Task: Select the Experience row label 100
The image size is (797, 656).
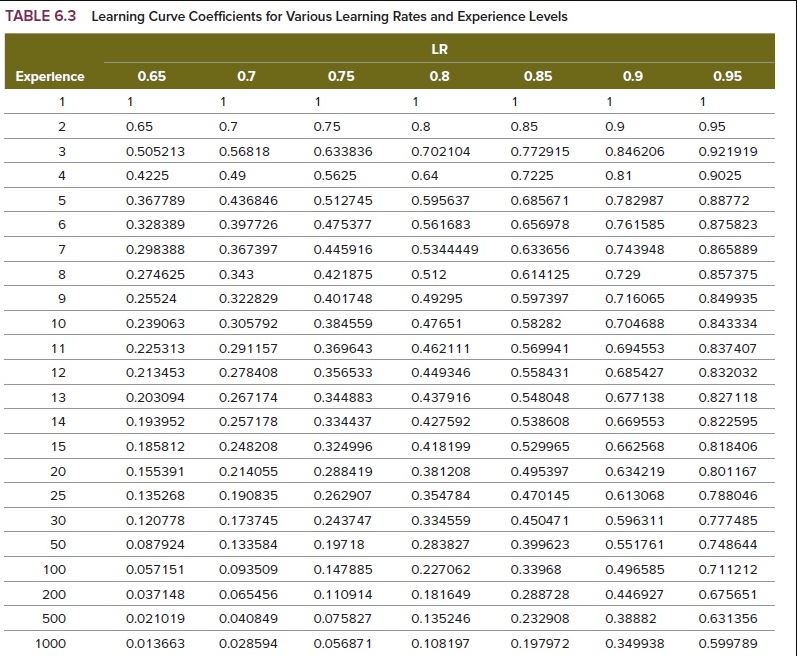Action: (x=54, y=570)
